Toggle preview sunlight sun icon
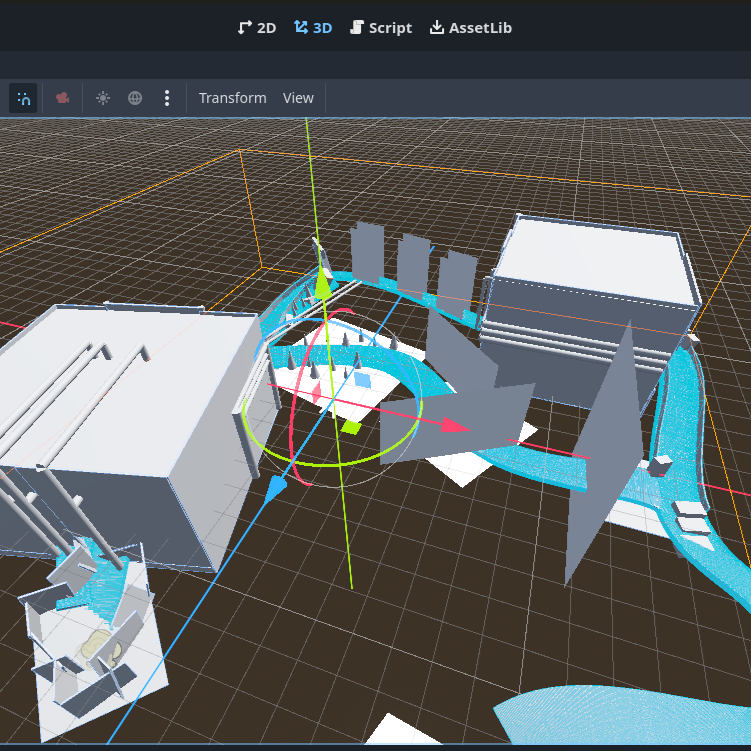The height and width of the screenshot is (751, 751). click(x=103, y=98)
